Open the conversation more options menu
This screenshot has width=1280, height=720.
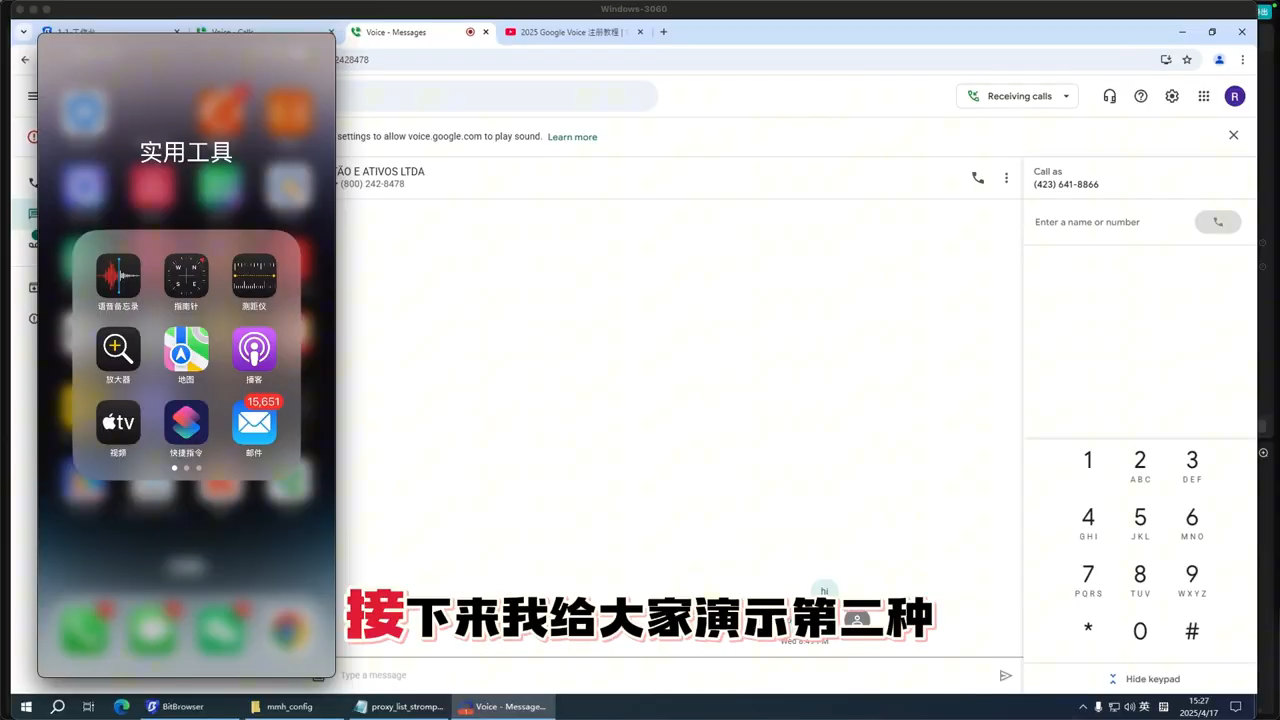(1006, 178)
